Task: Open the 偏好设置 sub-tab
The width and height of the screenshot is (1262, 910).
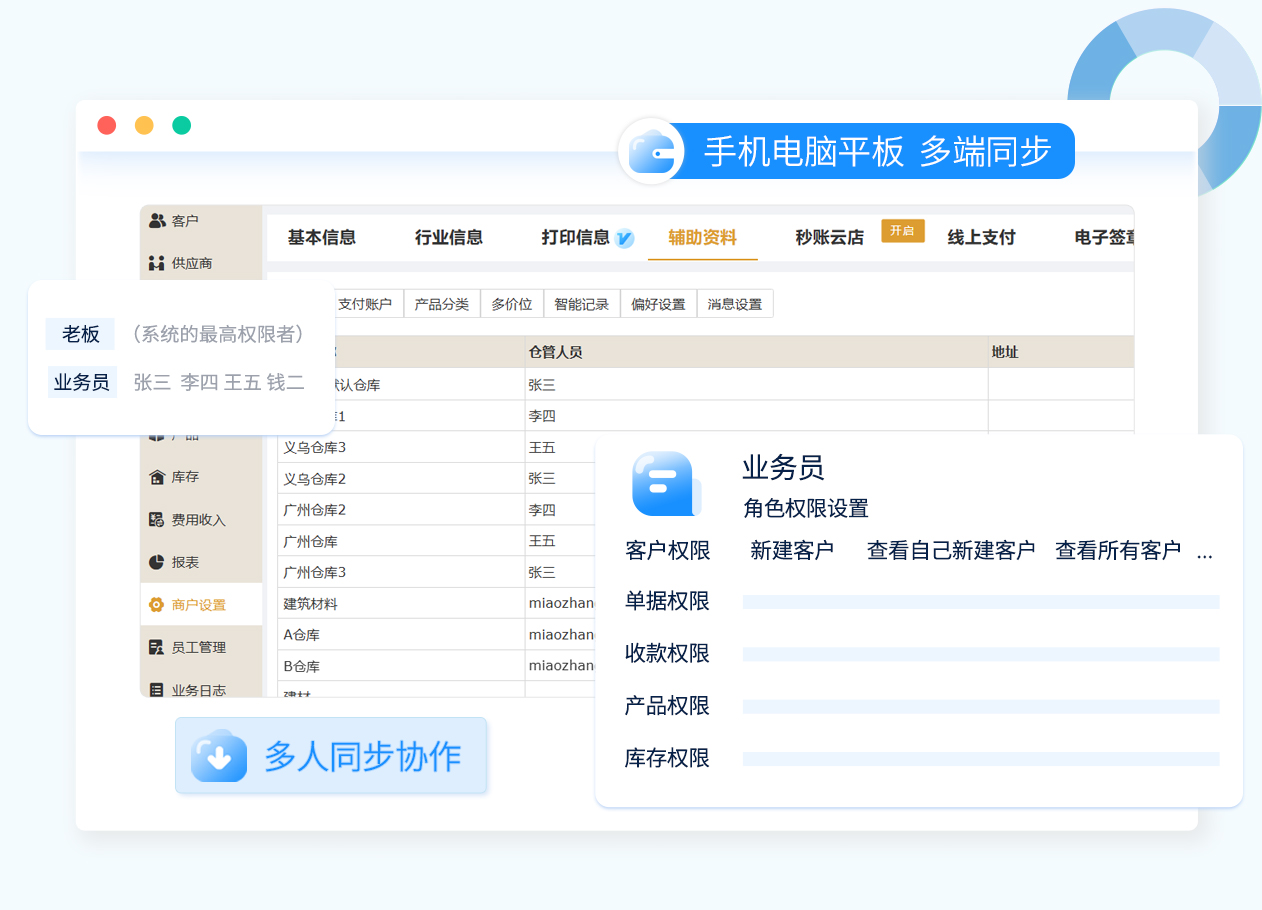Action: (x=658, y=304)
